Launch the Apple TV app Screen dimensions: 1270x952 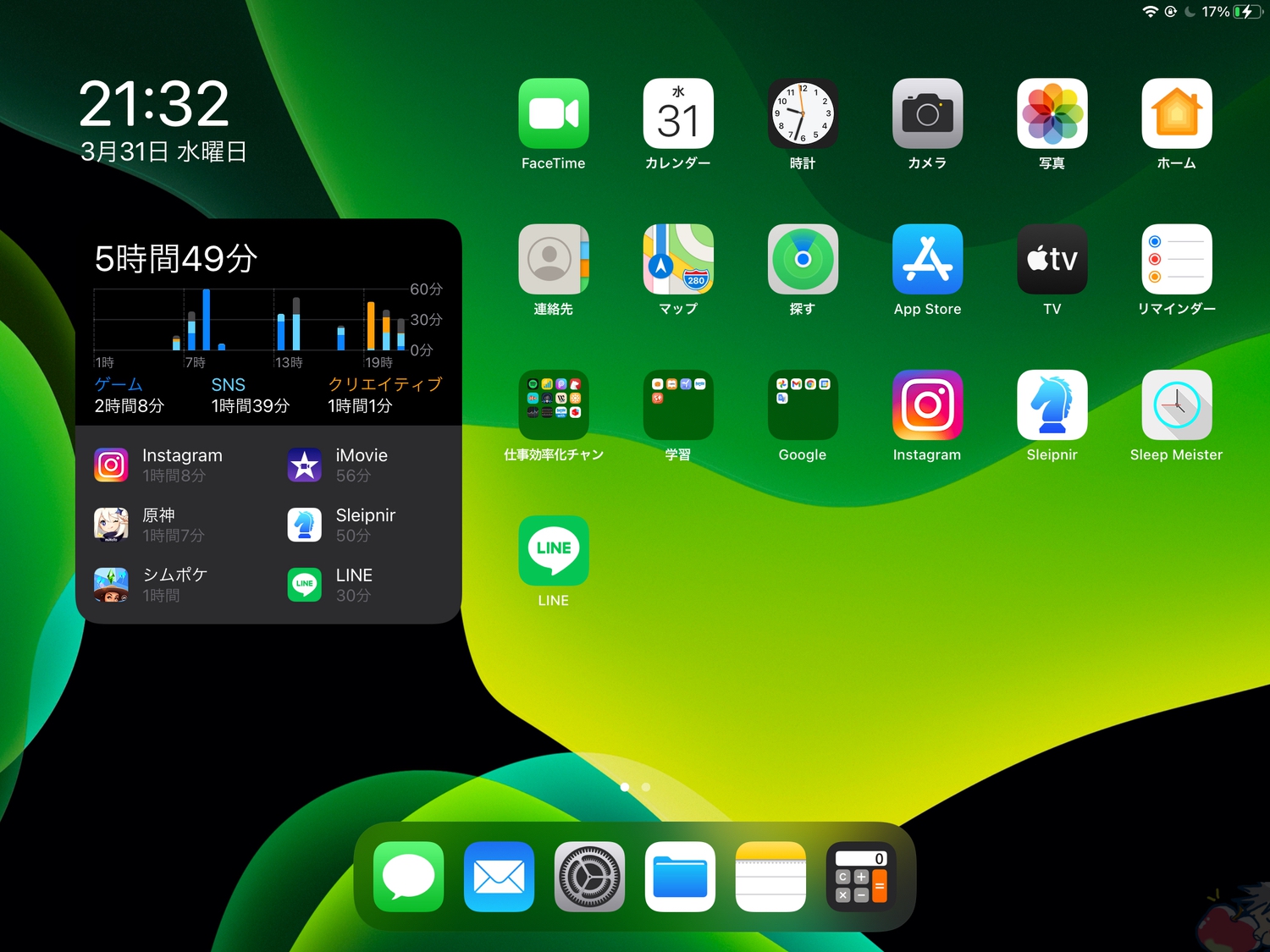pos(1052,259)
